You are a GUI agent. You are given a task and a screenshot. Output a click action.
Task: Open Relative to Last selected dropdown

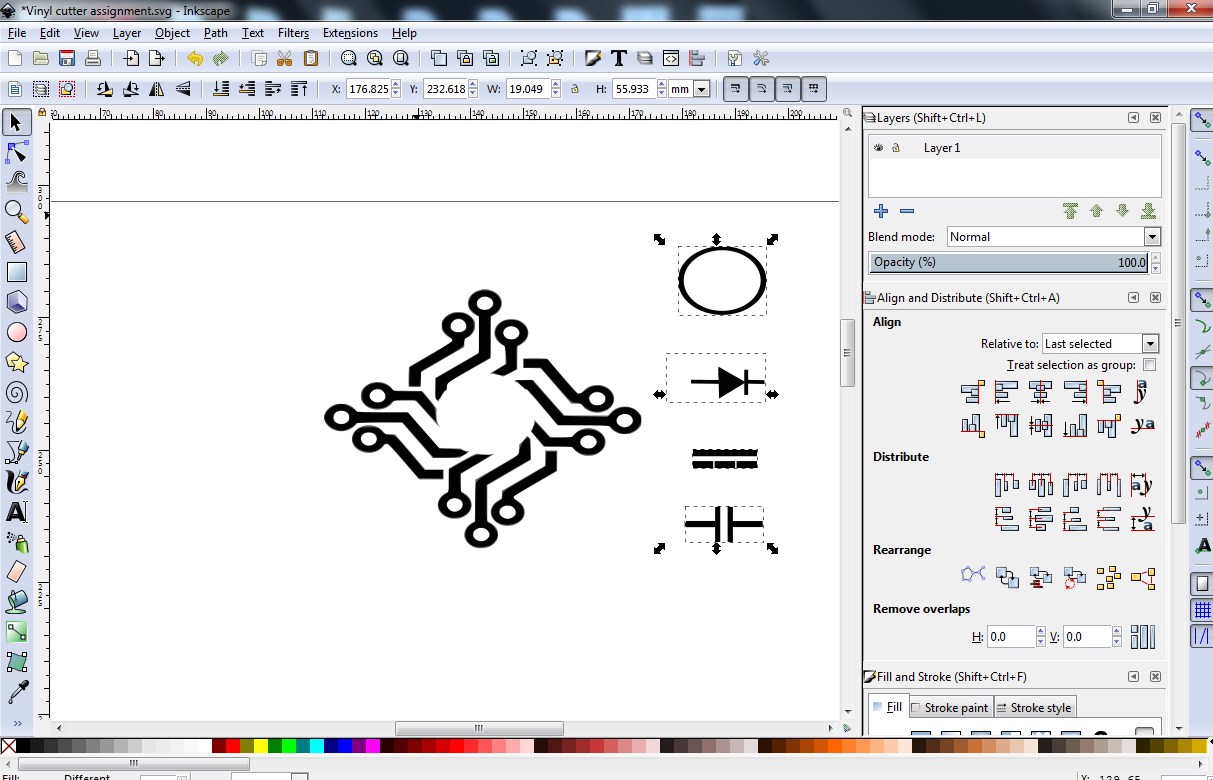click(x=1100, y=344)
